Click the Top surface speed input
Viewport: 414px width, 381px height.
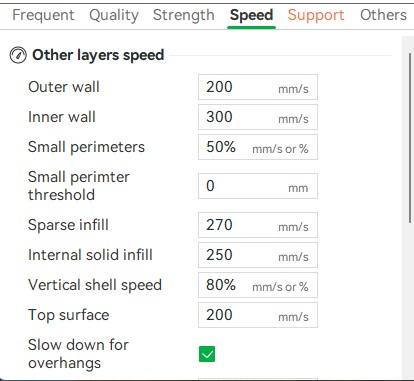click(258, 315)
